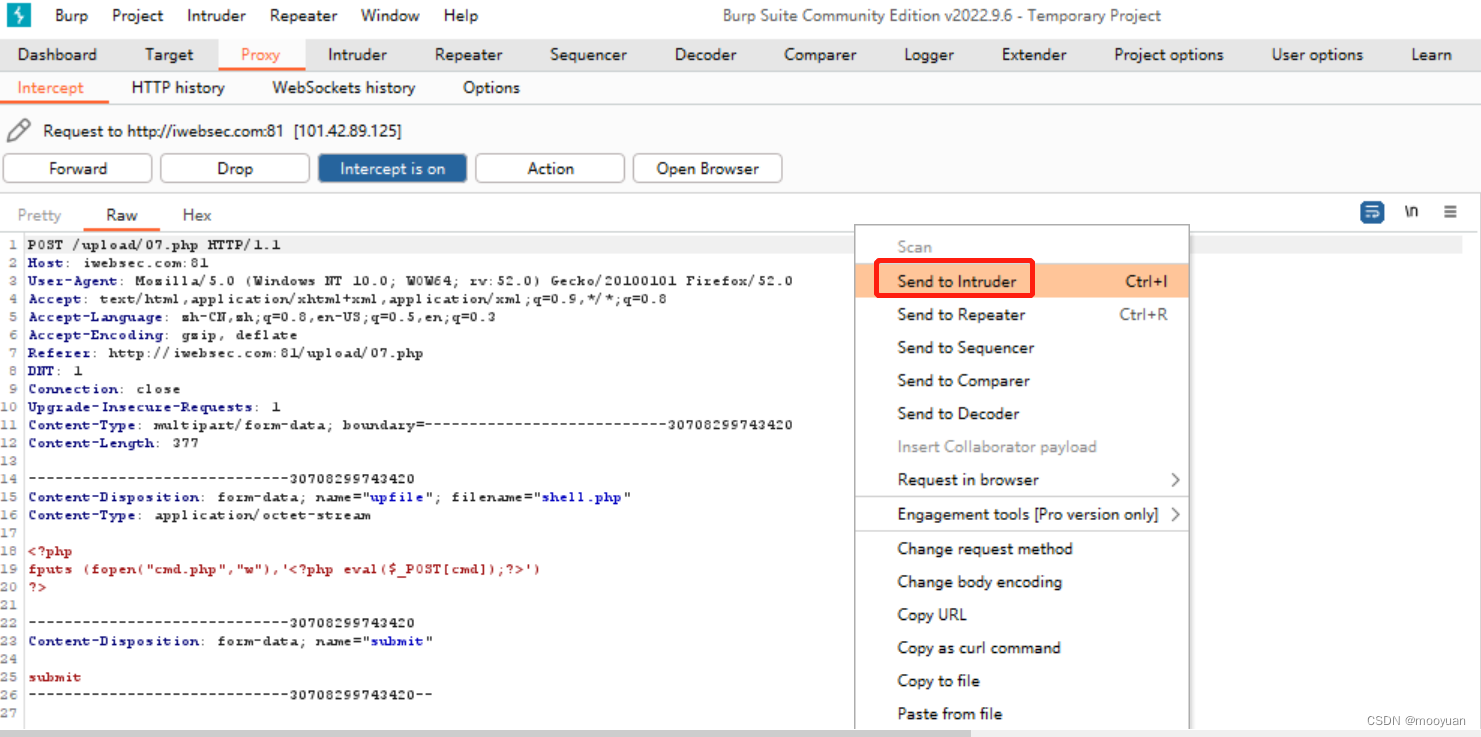Click the "Referer" header line

click(225, 353)
